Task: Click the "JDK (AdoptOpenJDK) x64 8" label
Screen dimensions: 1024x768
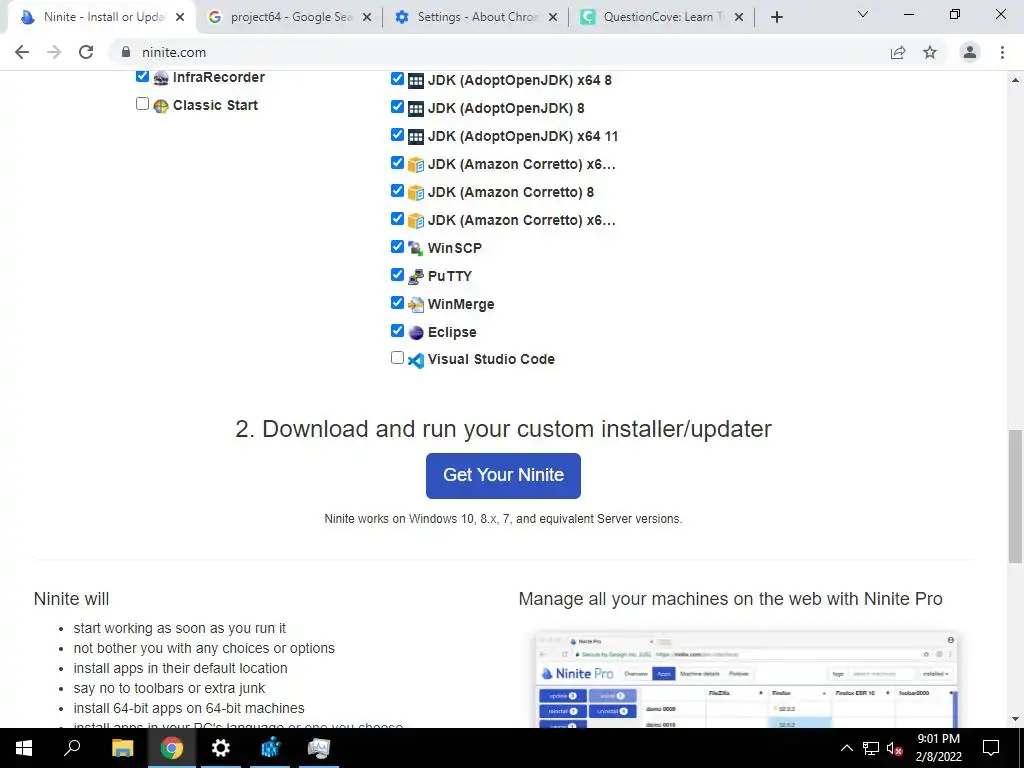Action: click(x=520, y=80)
